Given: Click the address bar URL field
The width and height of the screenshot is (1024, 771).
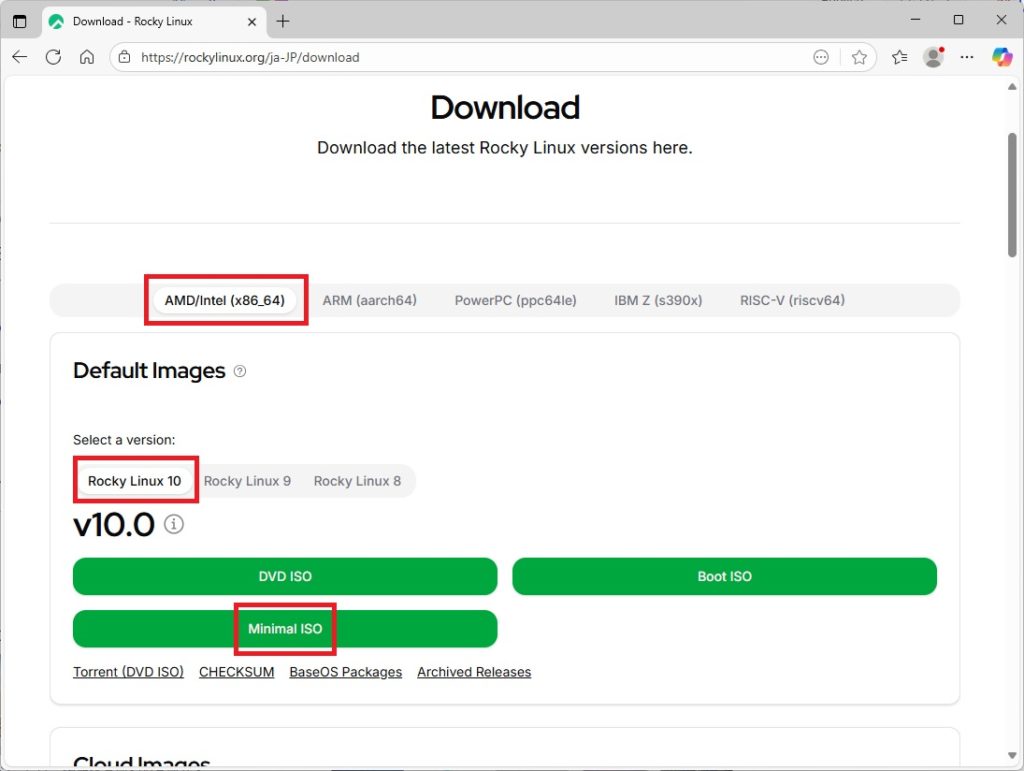Looking at the screenshot, I should coord(450,57).
